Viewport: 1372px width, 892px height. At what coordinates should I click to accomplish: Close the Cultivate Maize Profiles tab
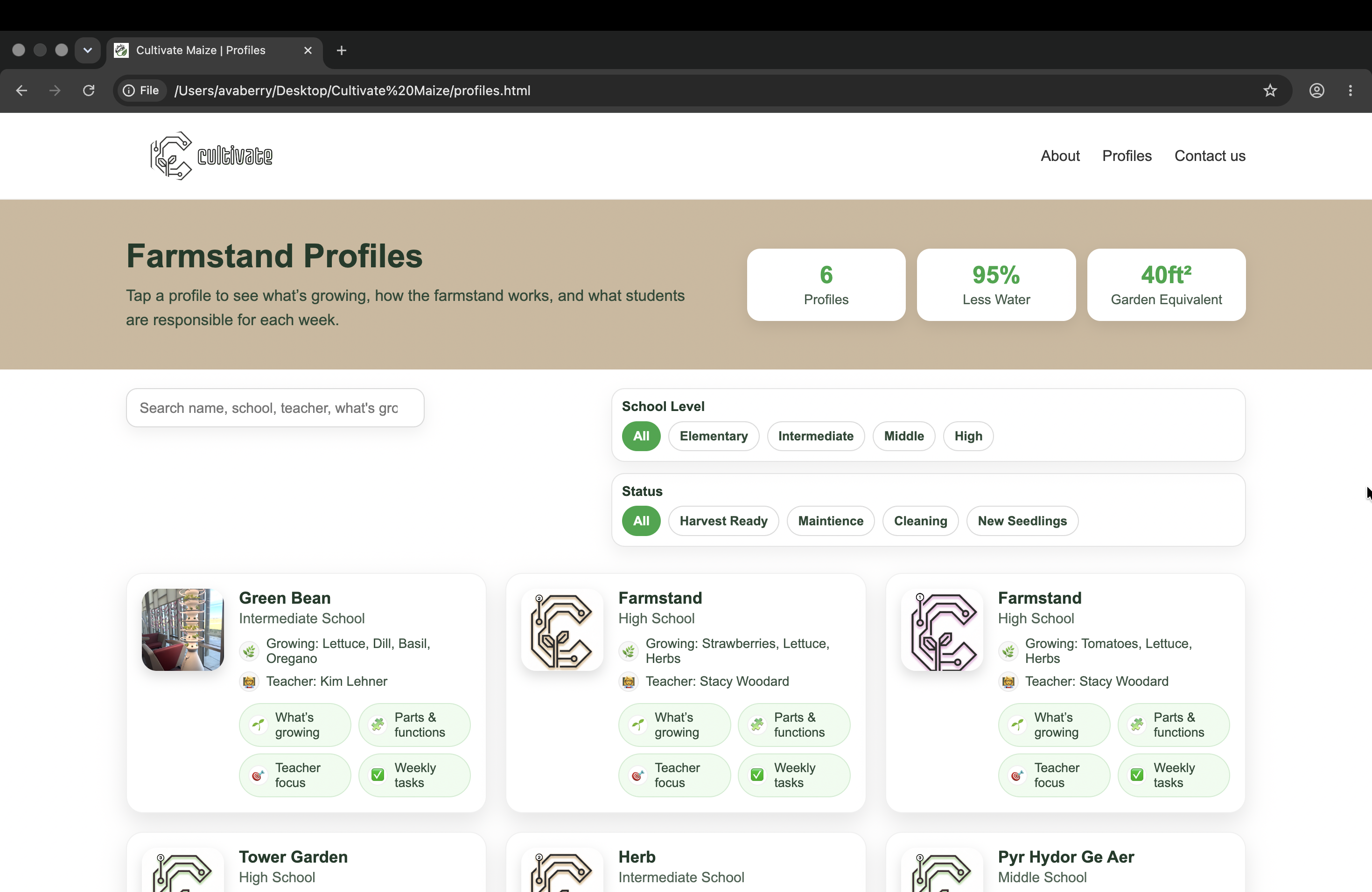(x=308, y=50)
